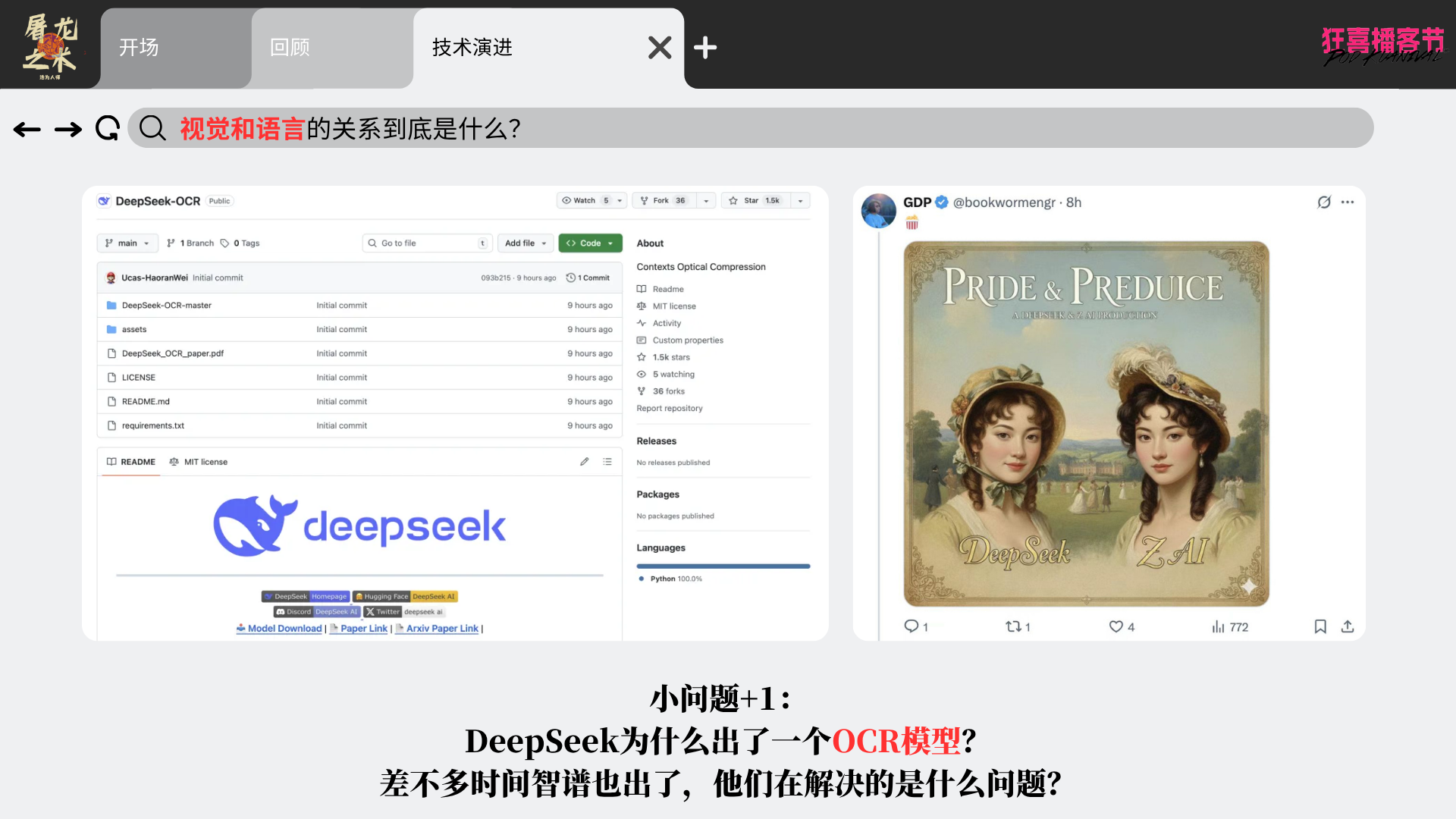1456x819 pixels.
Task: Edit README with pencil icon
Action: click(585, 461)
